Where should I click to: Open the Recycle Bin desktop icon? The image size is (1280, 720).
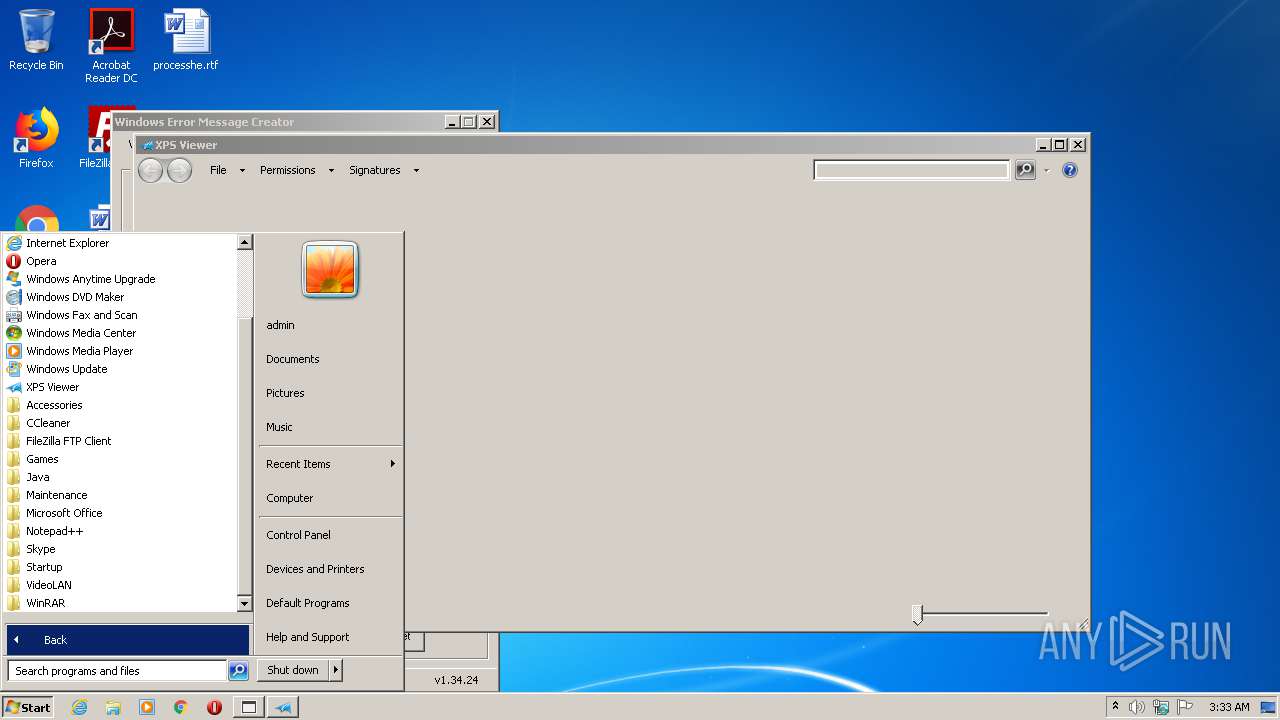click(36, 40)
